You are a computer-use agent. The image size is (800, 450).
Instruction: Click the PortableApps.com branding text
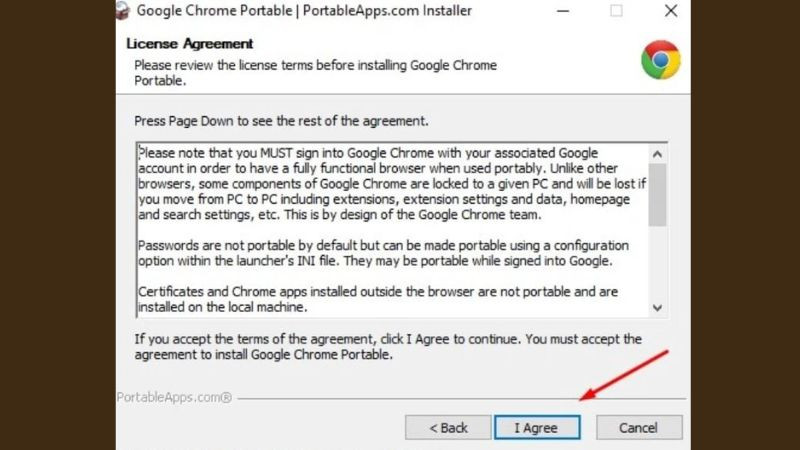[x=174, y=397]
